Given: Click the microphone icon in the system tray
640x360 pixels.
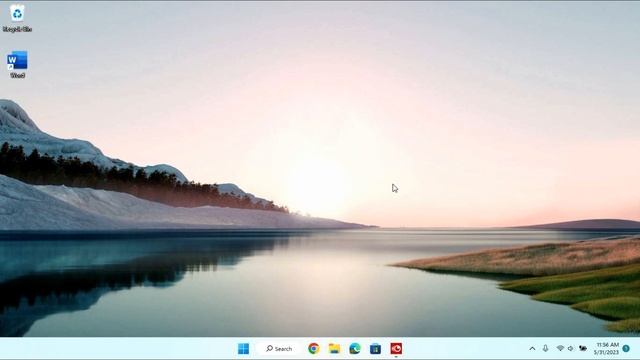Looking at the screenshot, I should tap(546, 348).
